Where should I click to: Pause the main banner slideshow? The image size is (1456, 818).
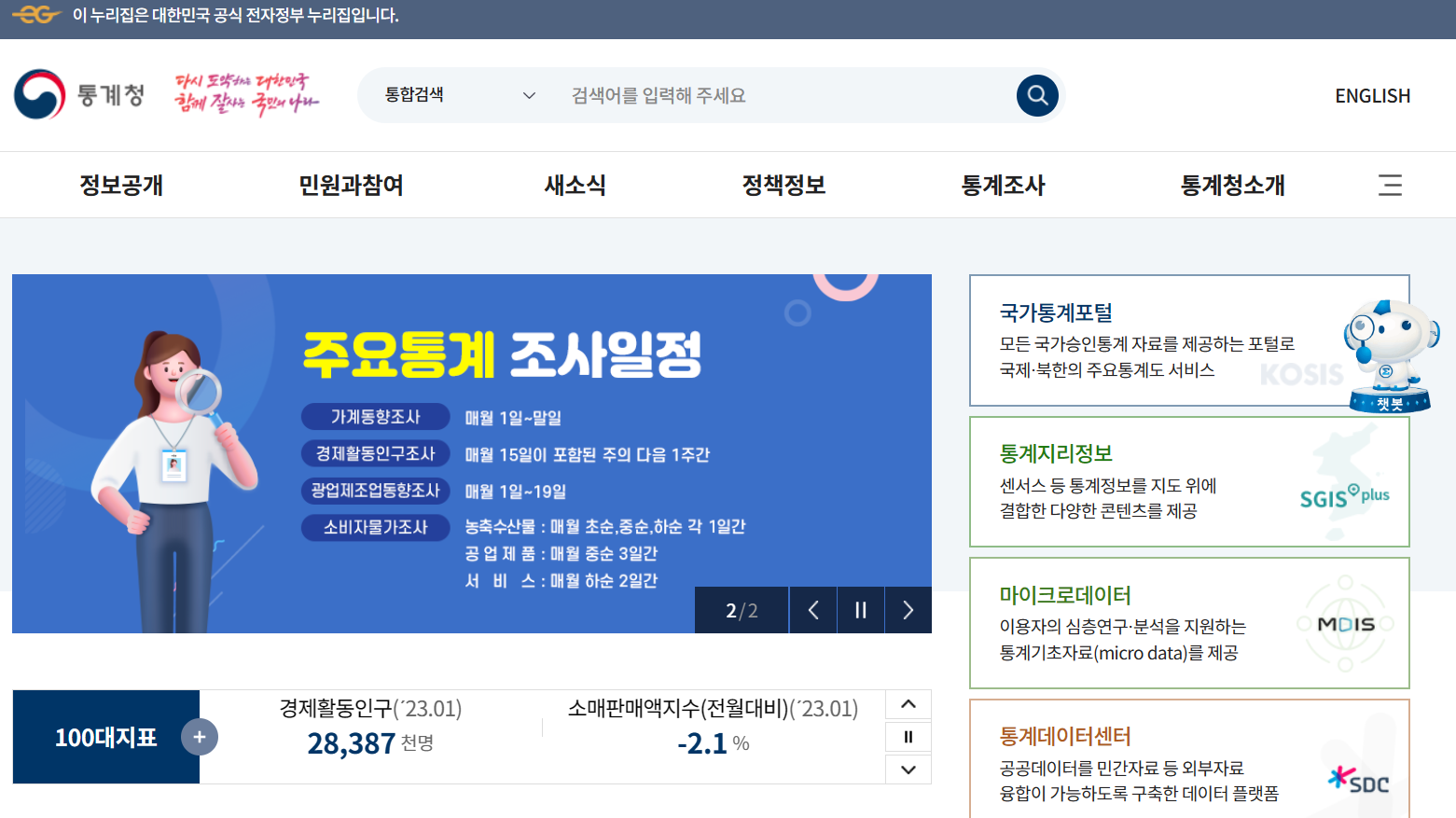tap(860, 609)
